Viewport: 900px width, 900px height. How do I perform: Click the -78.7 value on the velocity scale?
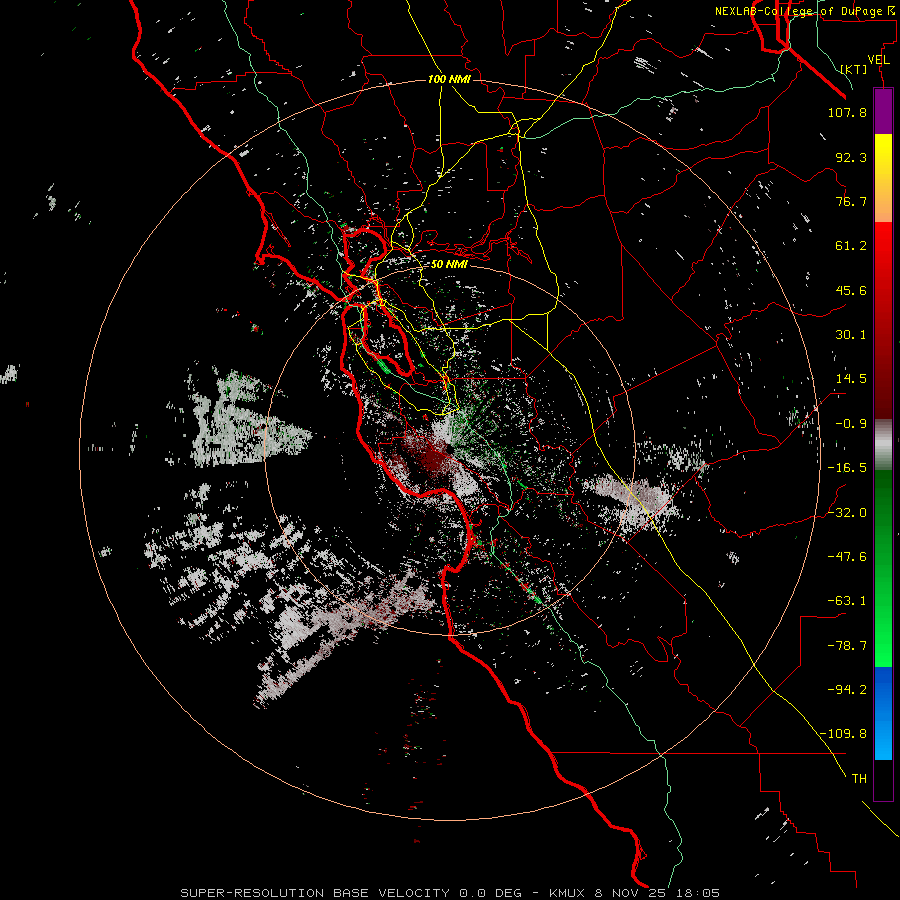(x=847, y=646)
